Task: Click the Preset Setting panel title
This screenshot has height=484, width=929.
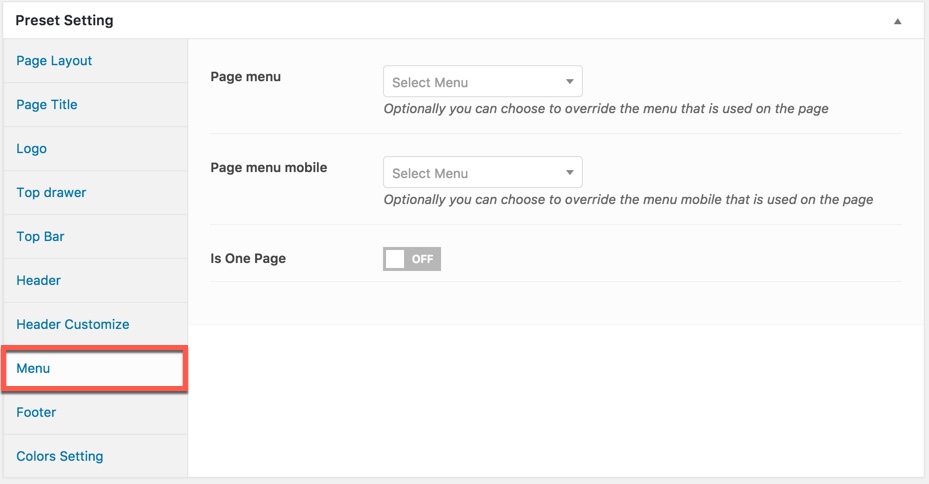Action: [64, 20]
